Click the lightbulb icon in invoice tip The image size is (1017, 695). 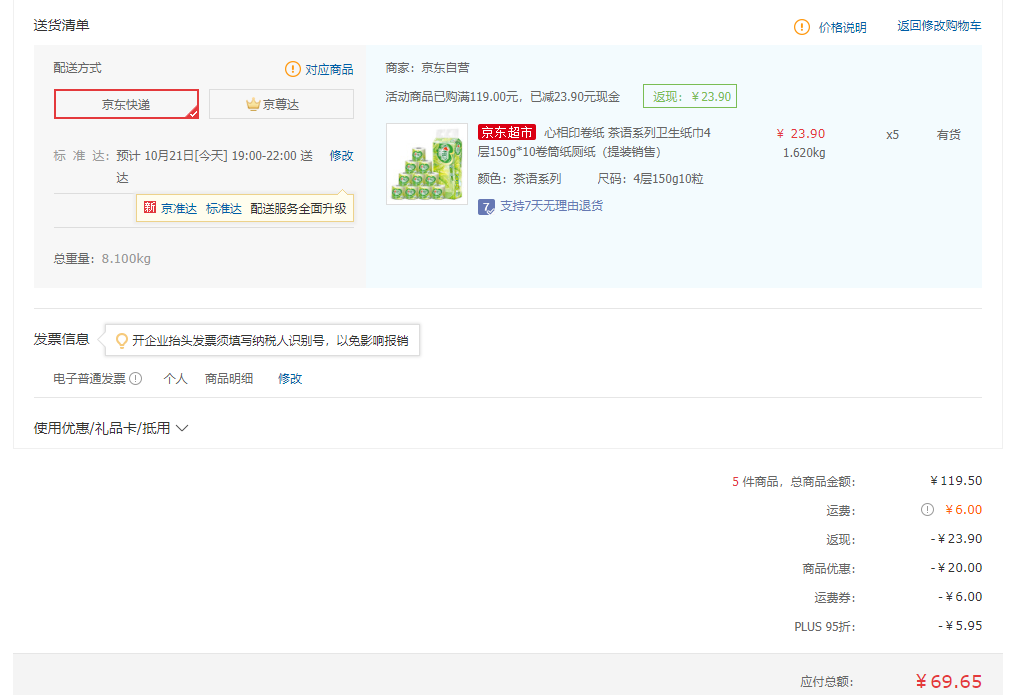tap(121, 340)
